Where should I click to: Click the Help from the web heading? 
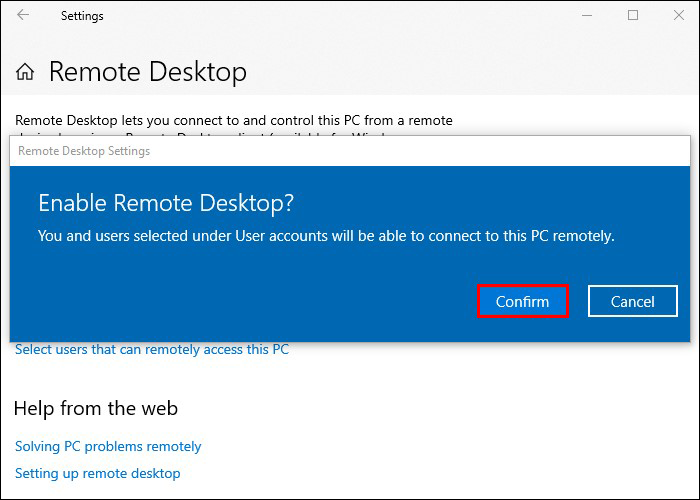[96, 408]
